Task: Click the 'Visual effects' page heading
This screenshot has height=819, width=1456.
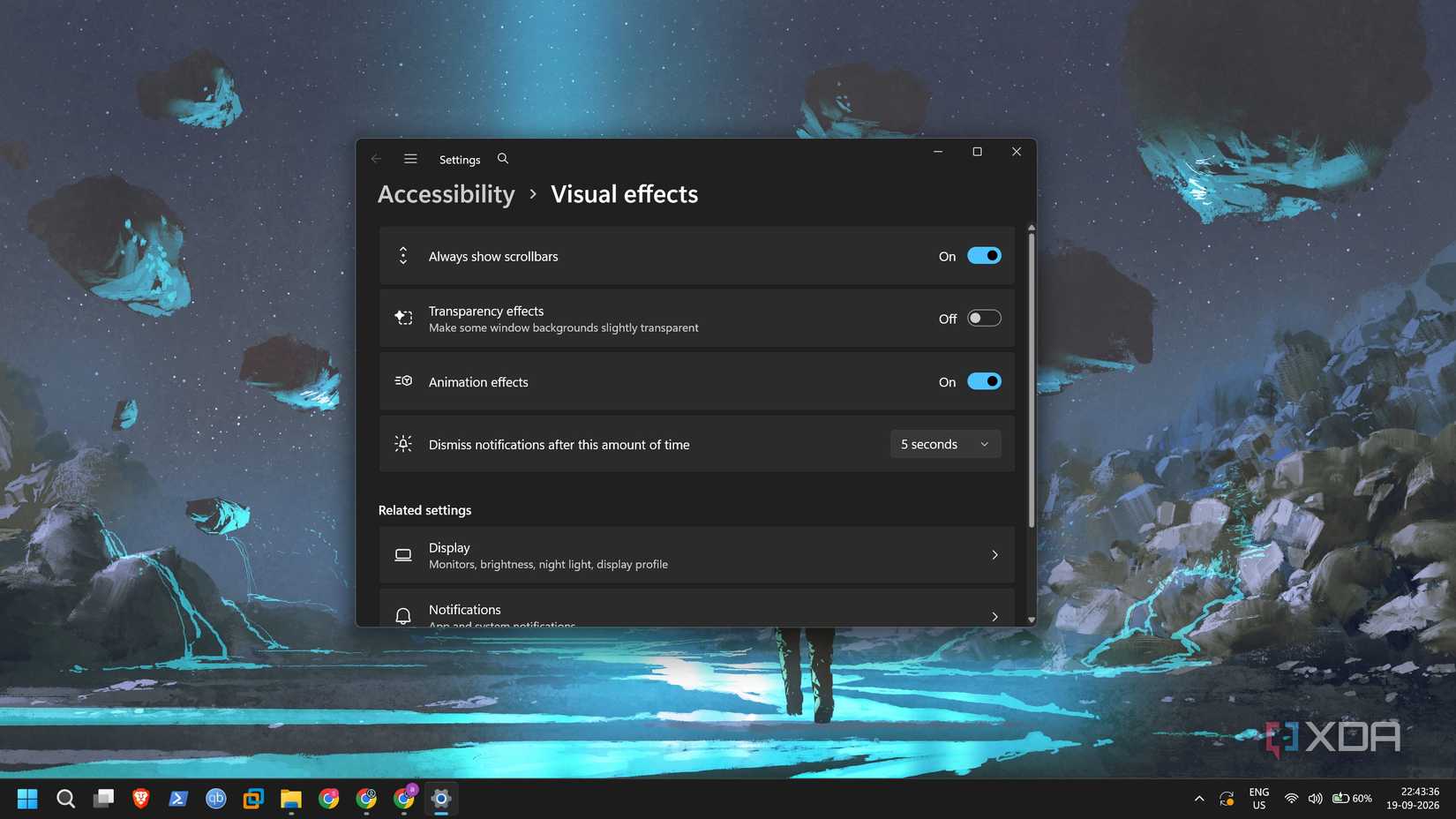Action: coord(624,194)
